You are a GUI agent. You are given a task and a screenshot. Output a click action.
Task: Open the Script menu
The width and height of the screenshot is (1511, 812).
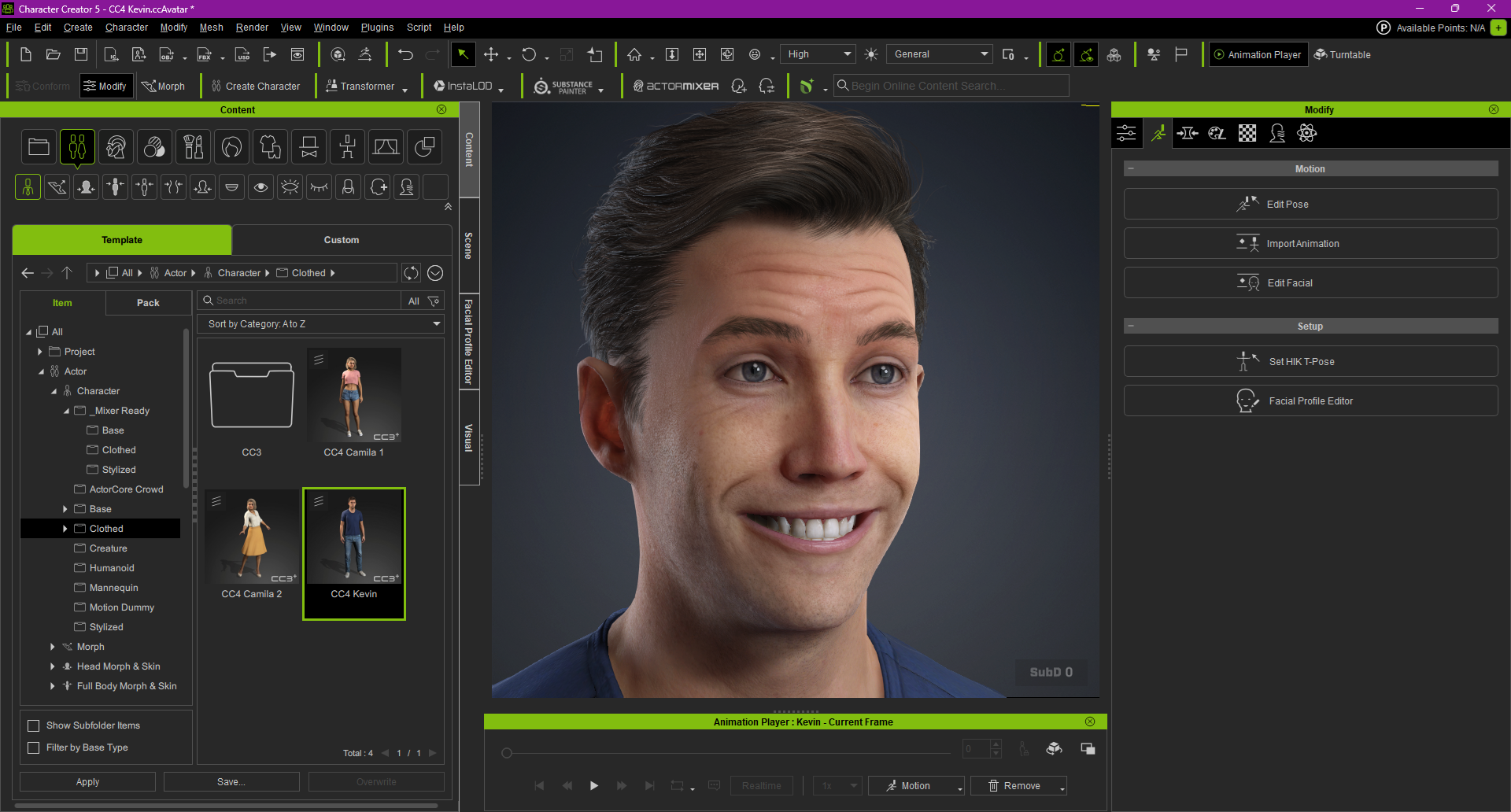click(x=419, y=27)
